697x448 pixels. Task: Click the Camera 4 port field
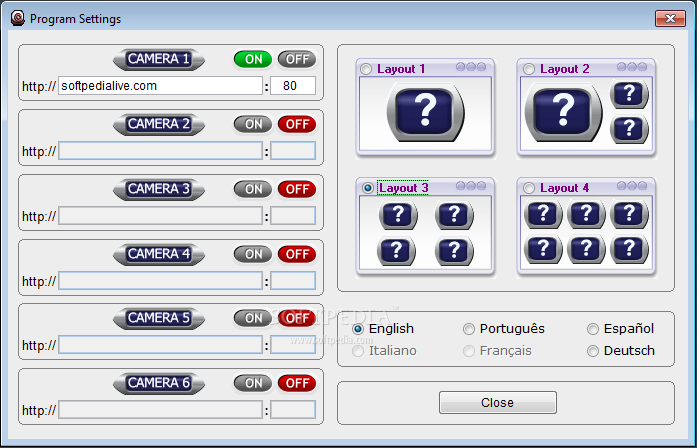293,280
